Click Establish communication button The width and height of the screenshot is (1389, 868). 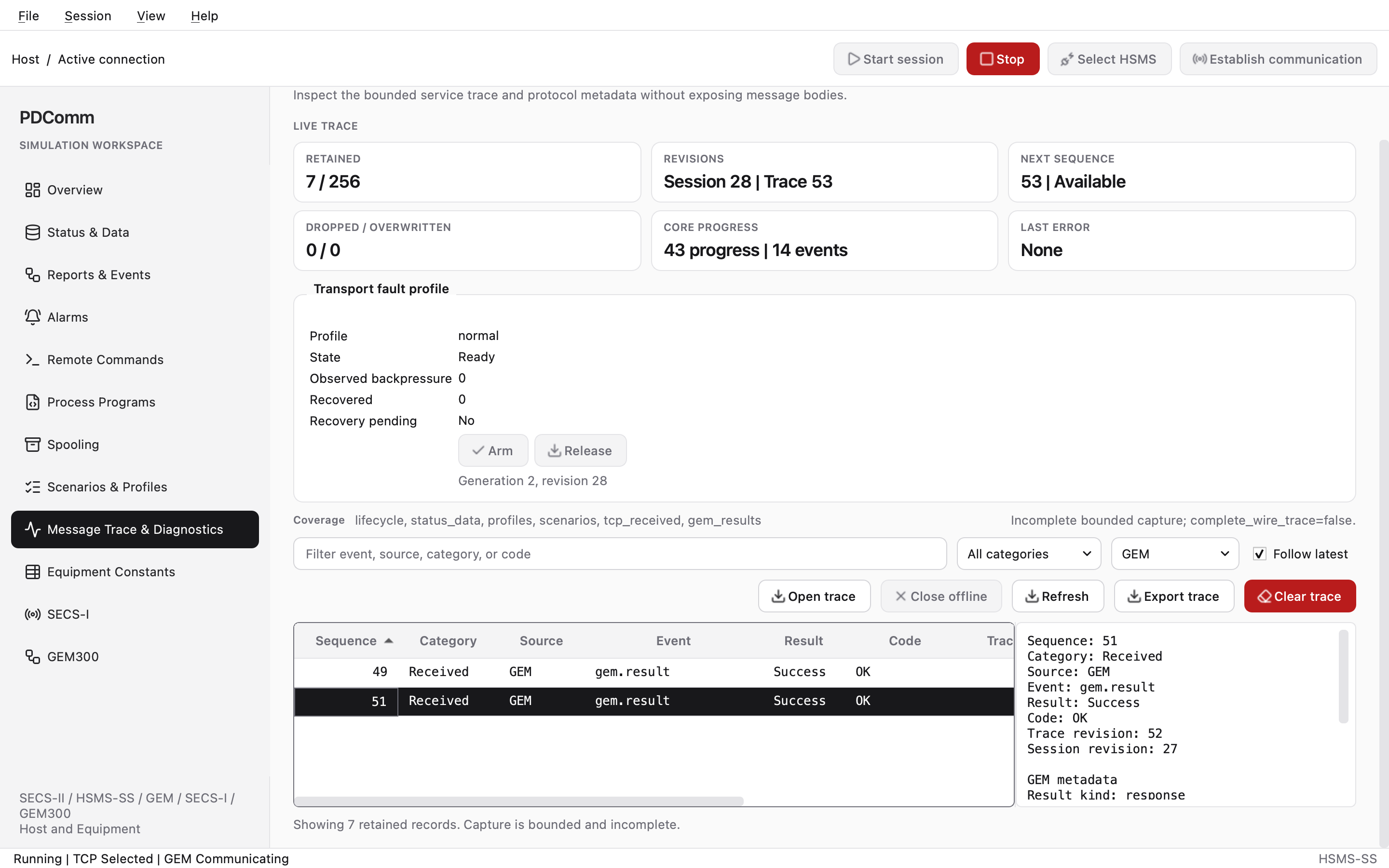coord(1278,59)
